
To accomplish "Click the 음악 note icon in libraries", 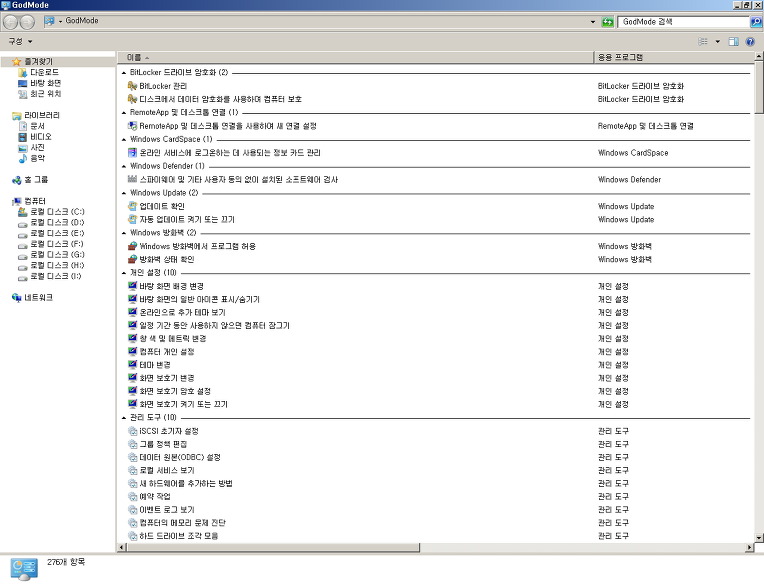I will pos(22,158).
